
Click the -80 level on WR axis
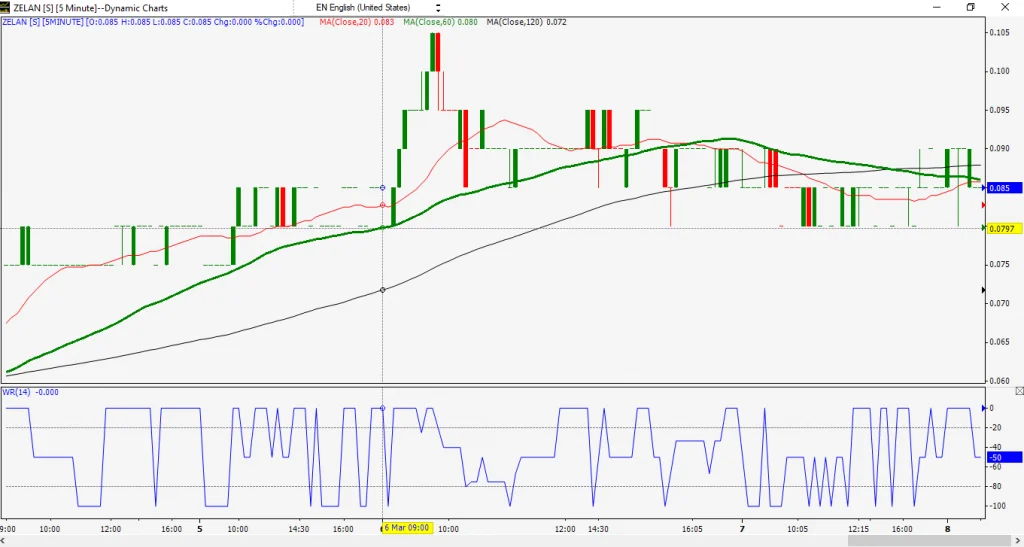[996, 486]
